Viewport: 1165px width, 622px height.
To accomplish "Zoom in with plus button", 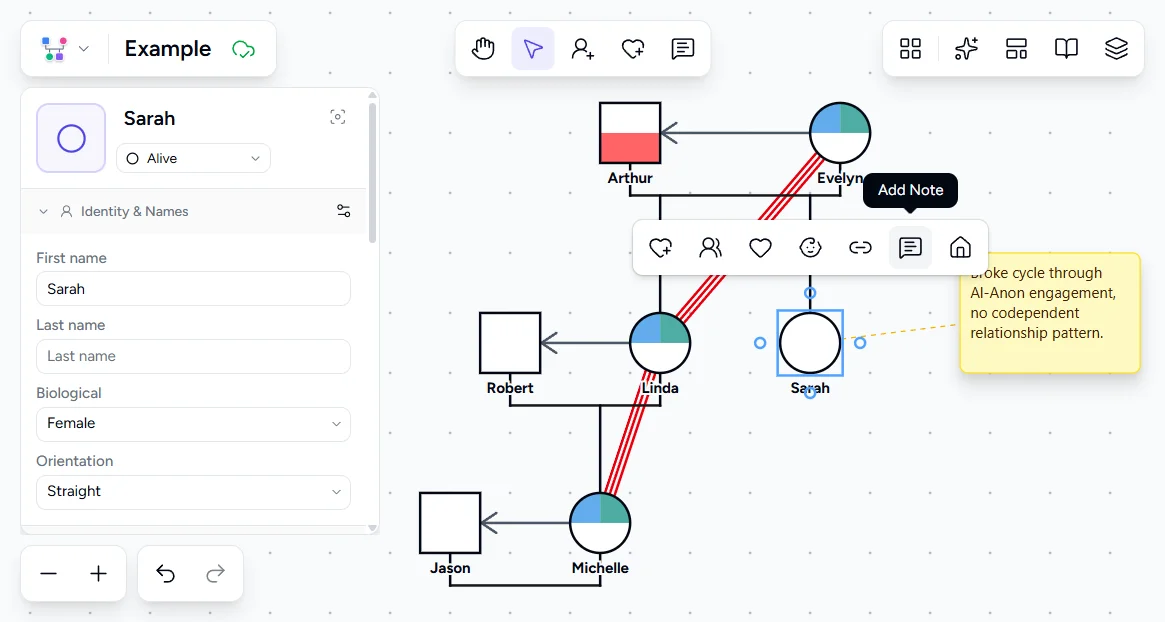I will coord(98,574).
